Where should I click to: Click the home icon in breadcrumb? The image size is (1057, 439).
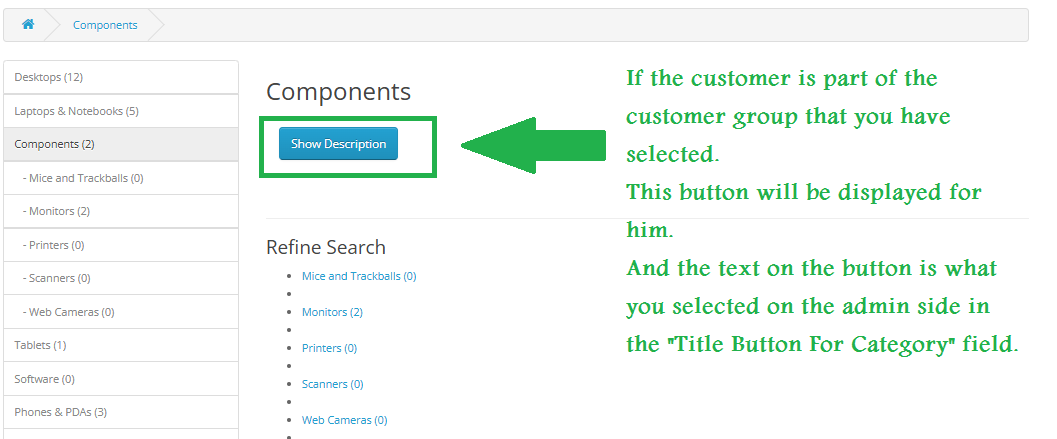click(28, 25)
